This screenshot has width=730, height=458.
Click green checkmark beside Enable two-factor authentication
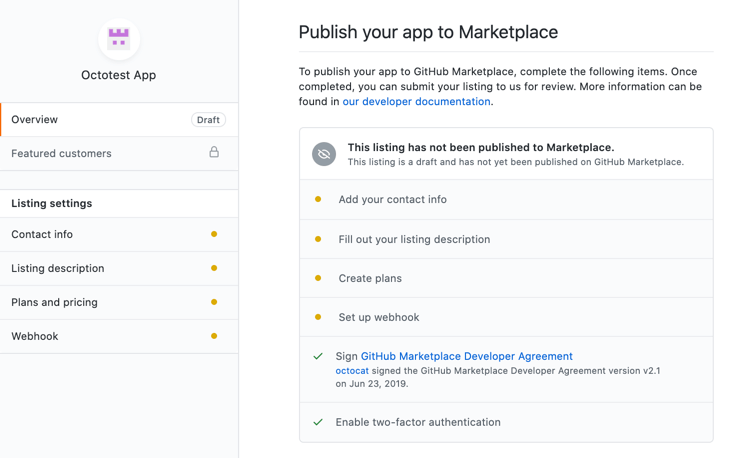[318, 422]
